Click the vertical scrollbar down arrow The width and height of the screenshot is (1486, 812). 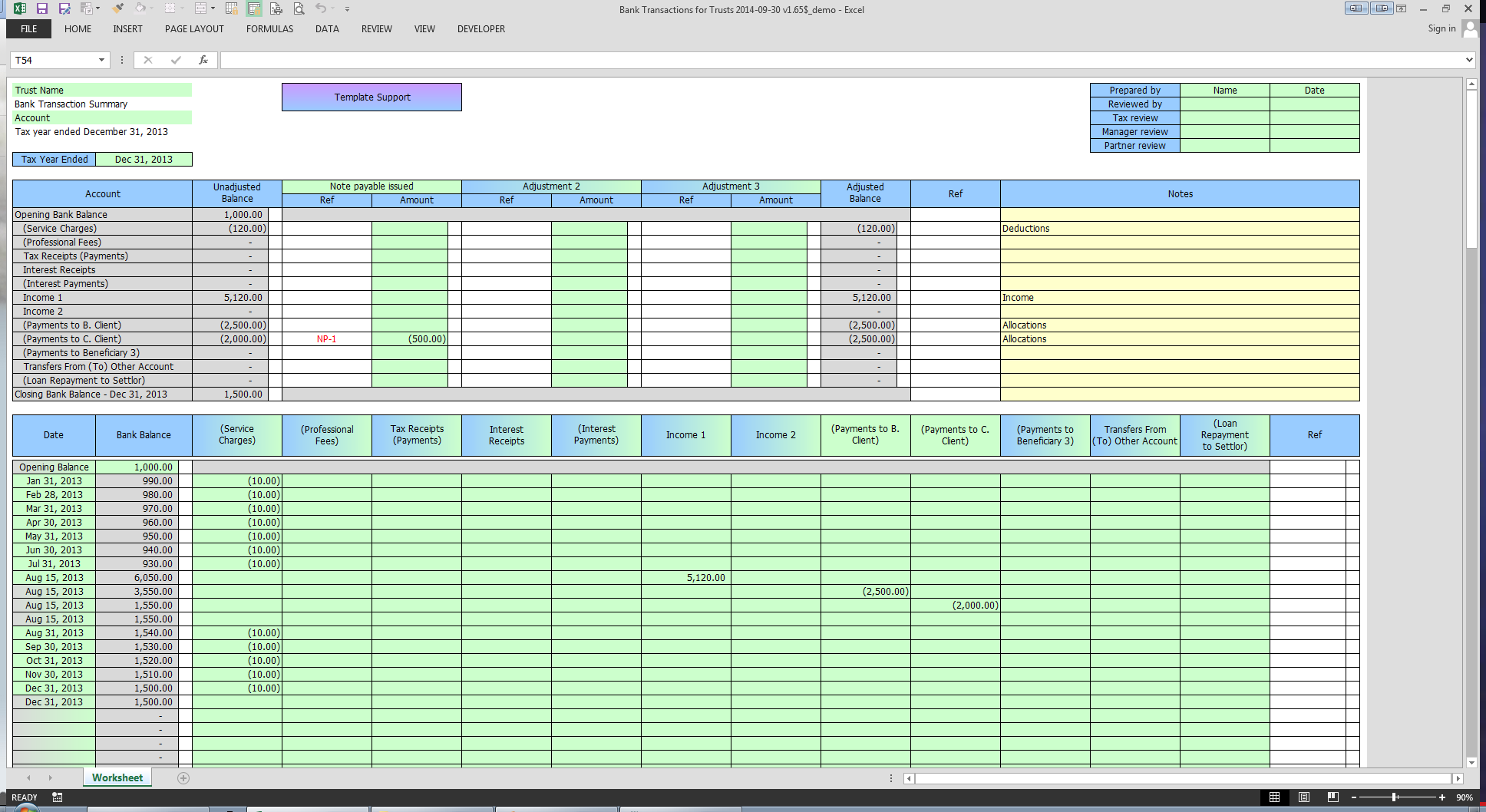(x=1471, y=762)
